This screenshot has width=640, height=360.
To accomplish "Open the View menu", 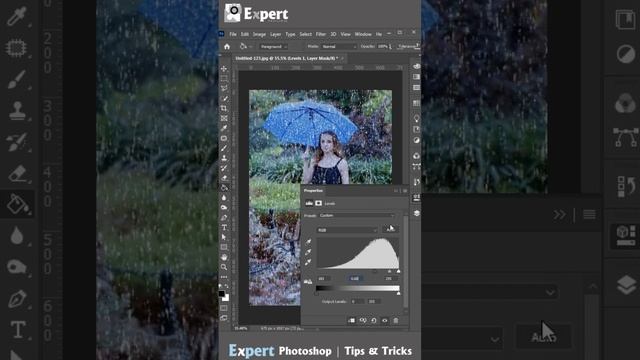I will [346, 34].
